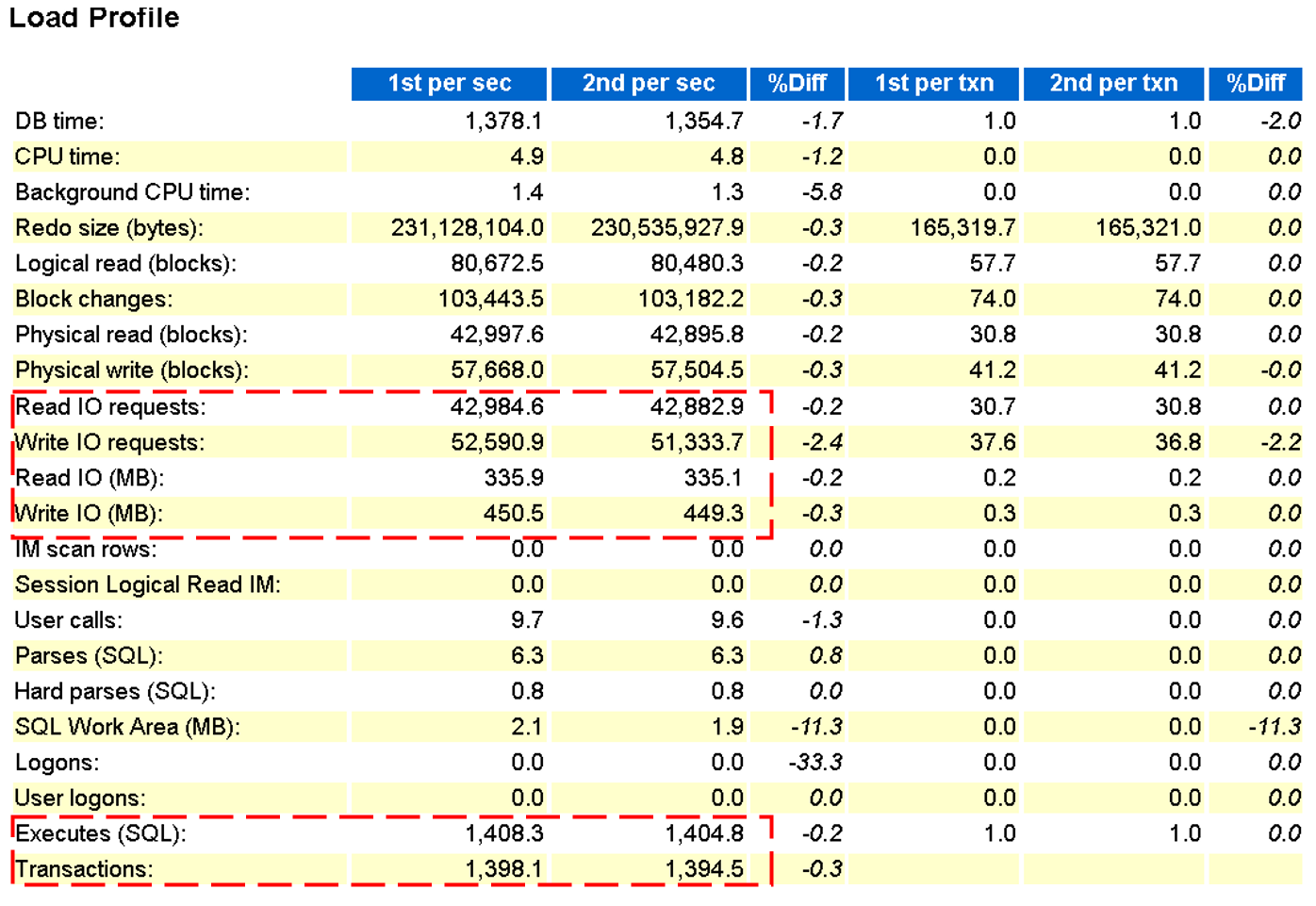This screenshot has height=906, width=1316.
Task: Click the redo size value 231,128,104.0
Action: pyautogui.click(x=467, y=228)
